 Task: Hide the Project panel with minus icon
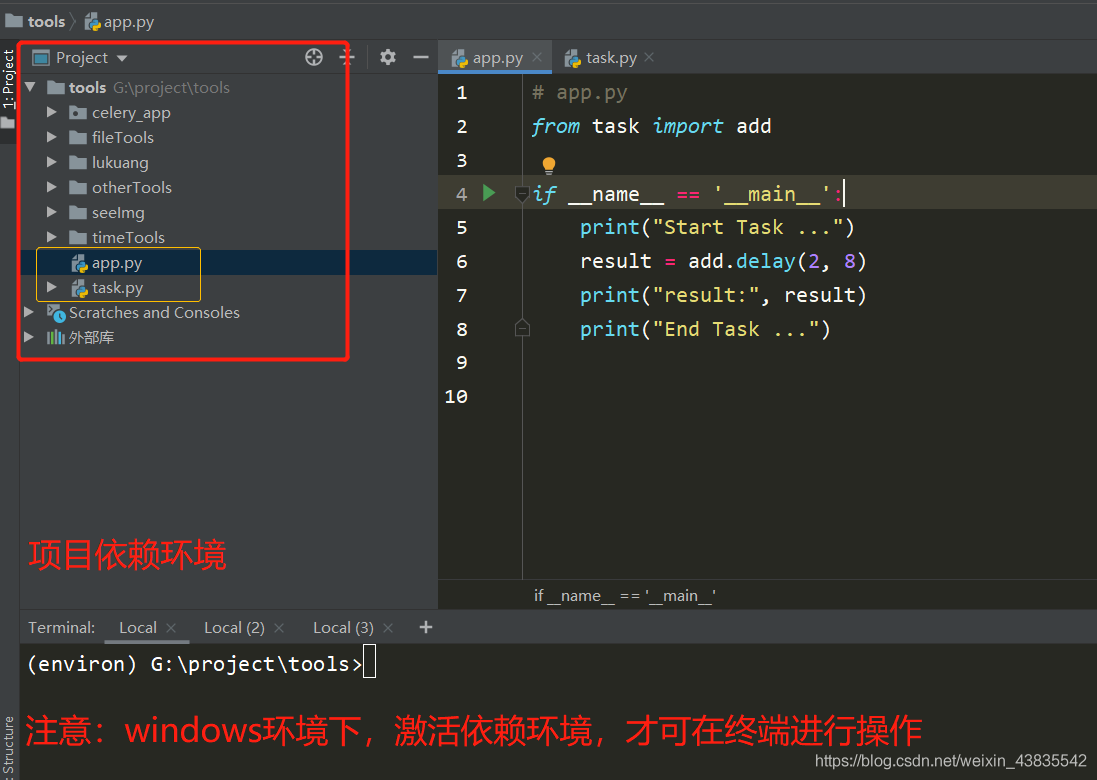(x=420, y=57)
